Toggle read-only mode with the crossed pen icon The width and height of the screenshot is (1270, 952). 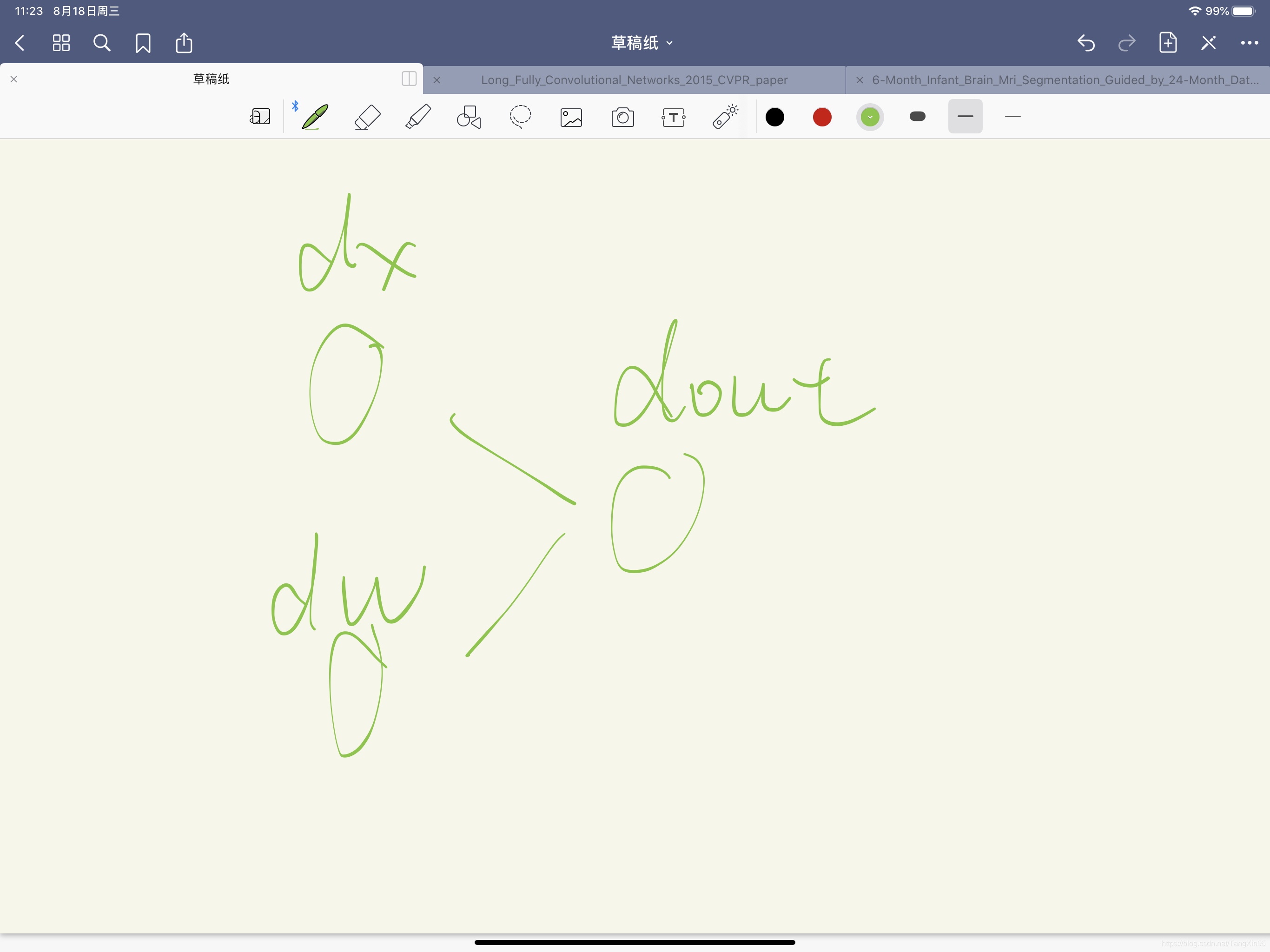coord(1208,43)
